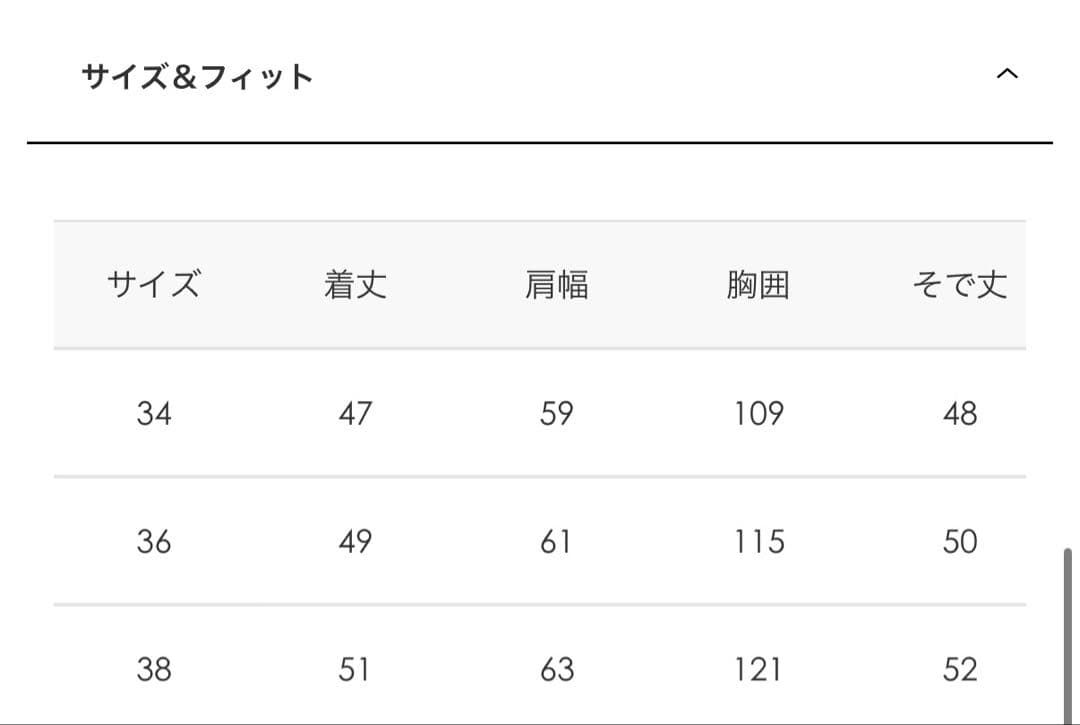Click the 肩幅 column header
The image size is (1080, 725).
[556, 285]
